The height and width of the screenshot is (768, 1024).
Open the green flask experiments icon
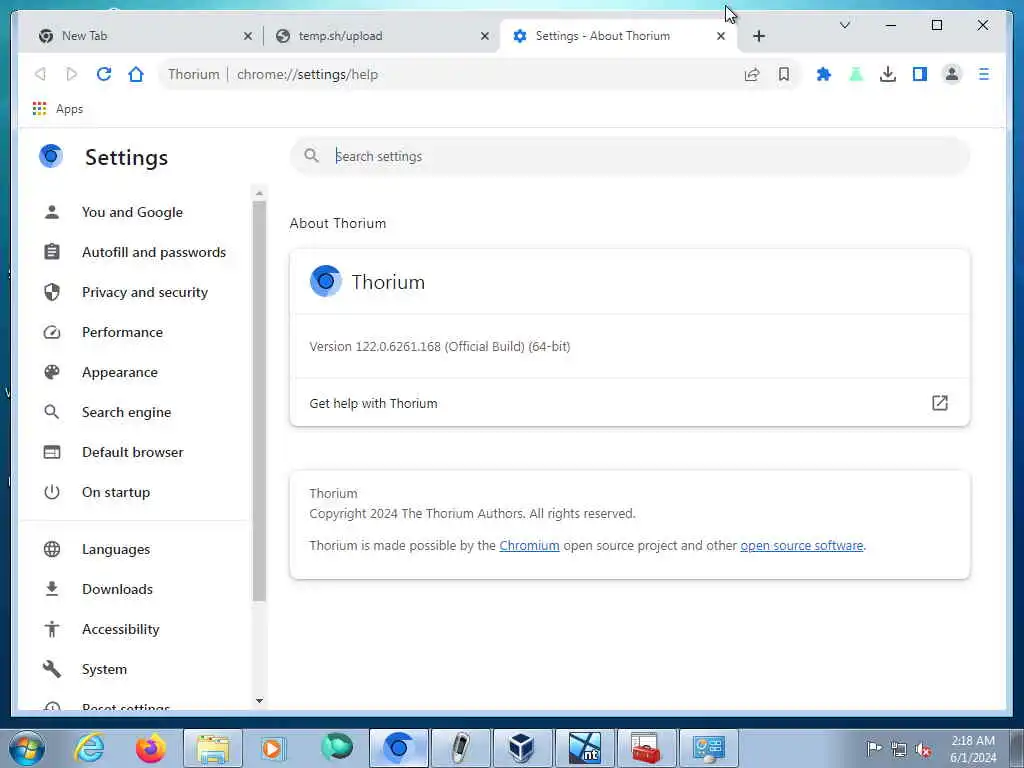(856, 74)
